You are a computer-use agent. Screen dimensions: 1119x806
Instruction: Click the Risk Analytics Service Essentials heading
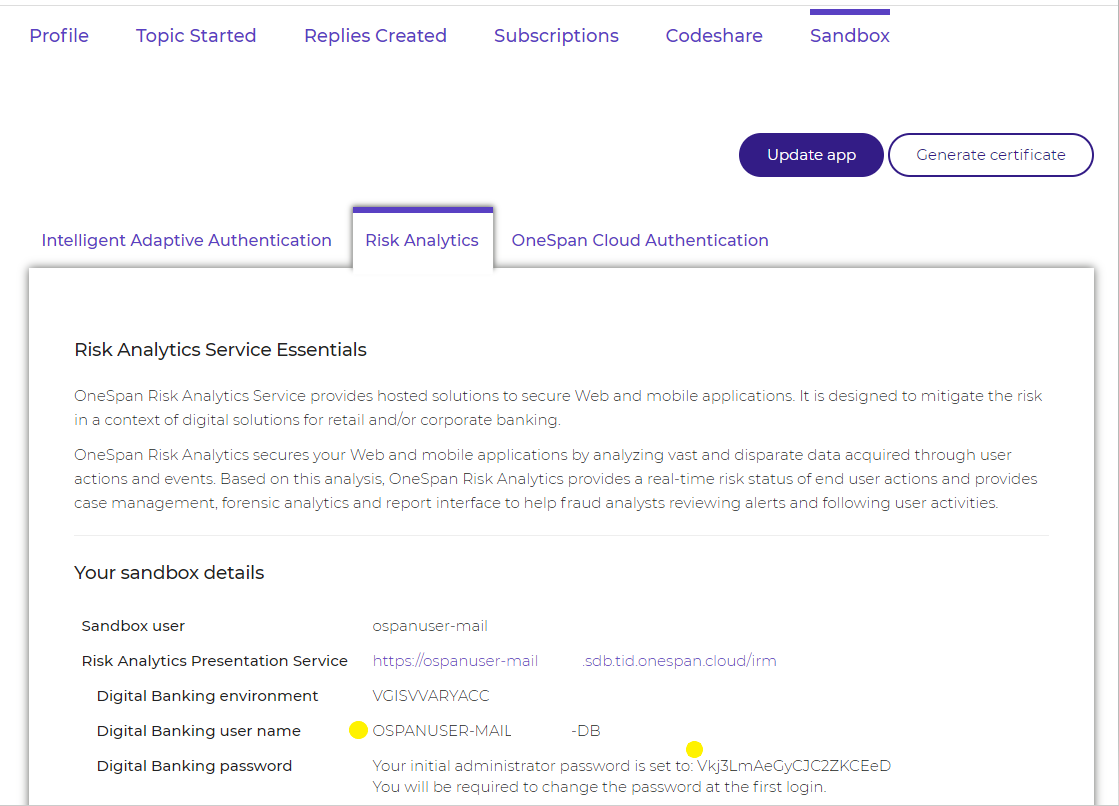(221, 350)
